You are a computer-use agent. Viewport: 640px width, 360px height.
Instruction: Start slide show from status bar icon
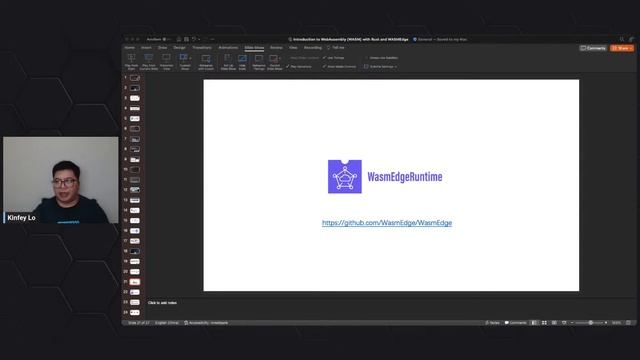(x=564, y=323)
